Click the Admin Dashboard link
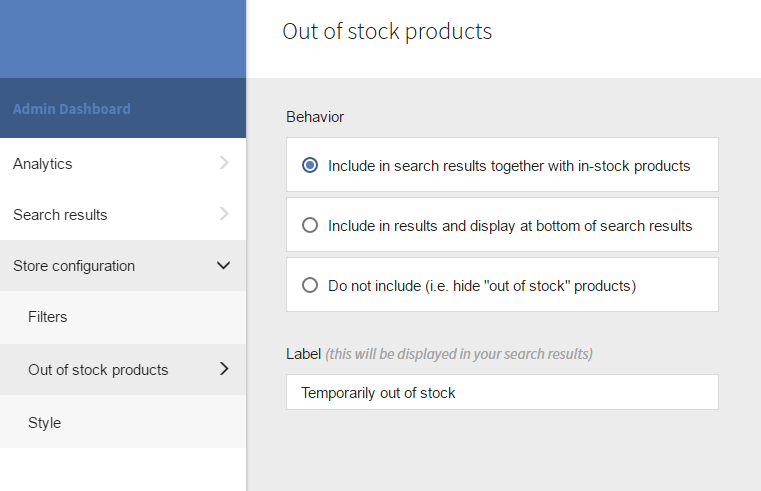Viewport: 761px width, 491px height. tap(72, 108)
